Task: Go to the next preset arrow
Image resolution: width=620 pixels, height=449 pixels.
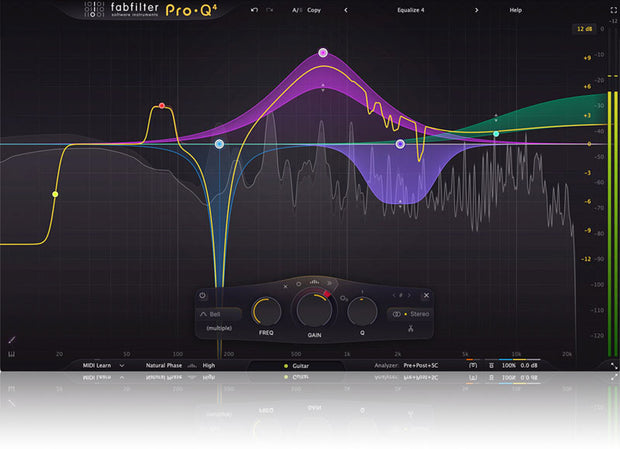Action: tap(476, 10)
